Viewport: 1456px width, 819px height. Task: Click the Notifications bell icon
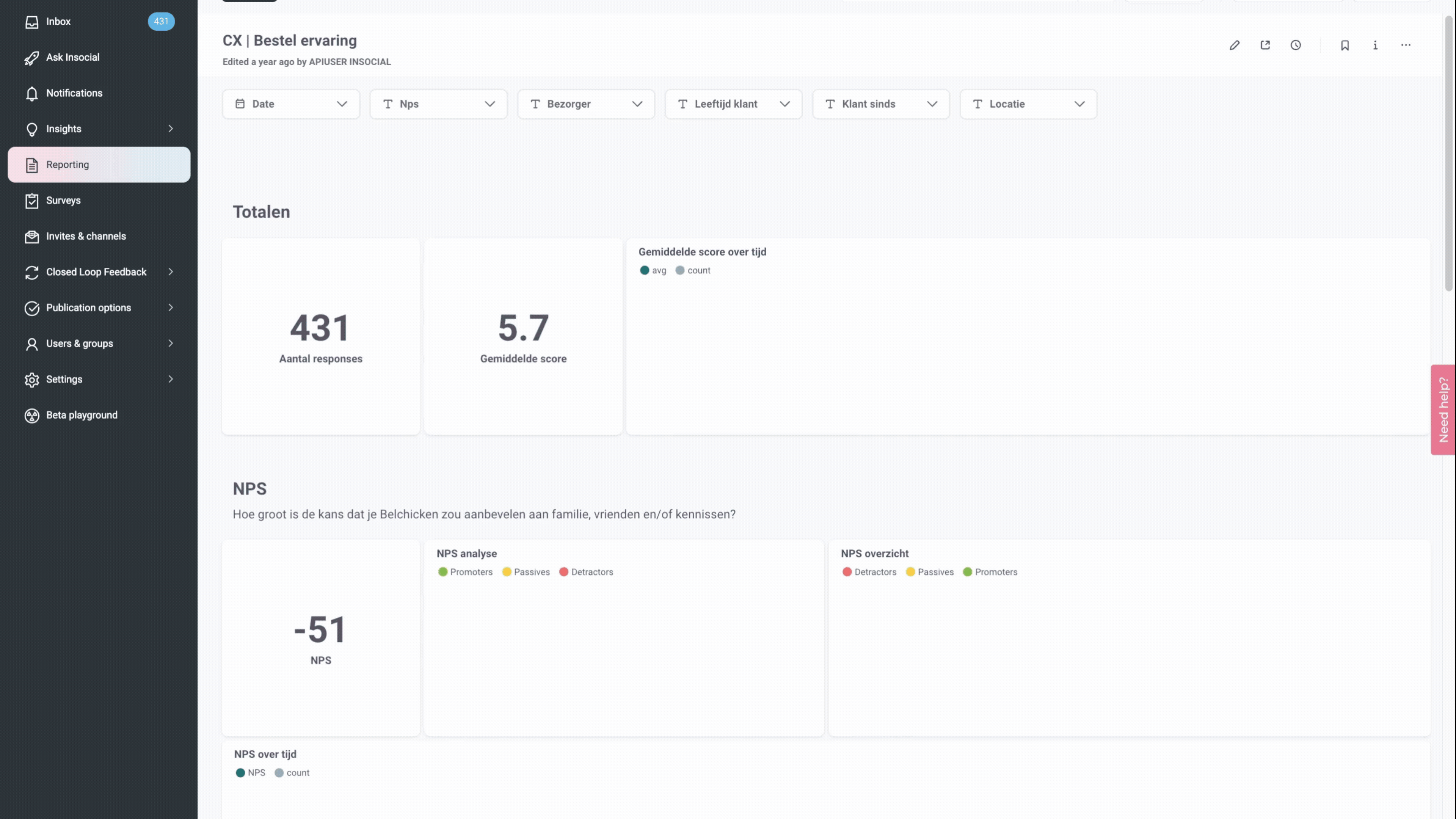[31, 93]
